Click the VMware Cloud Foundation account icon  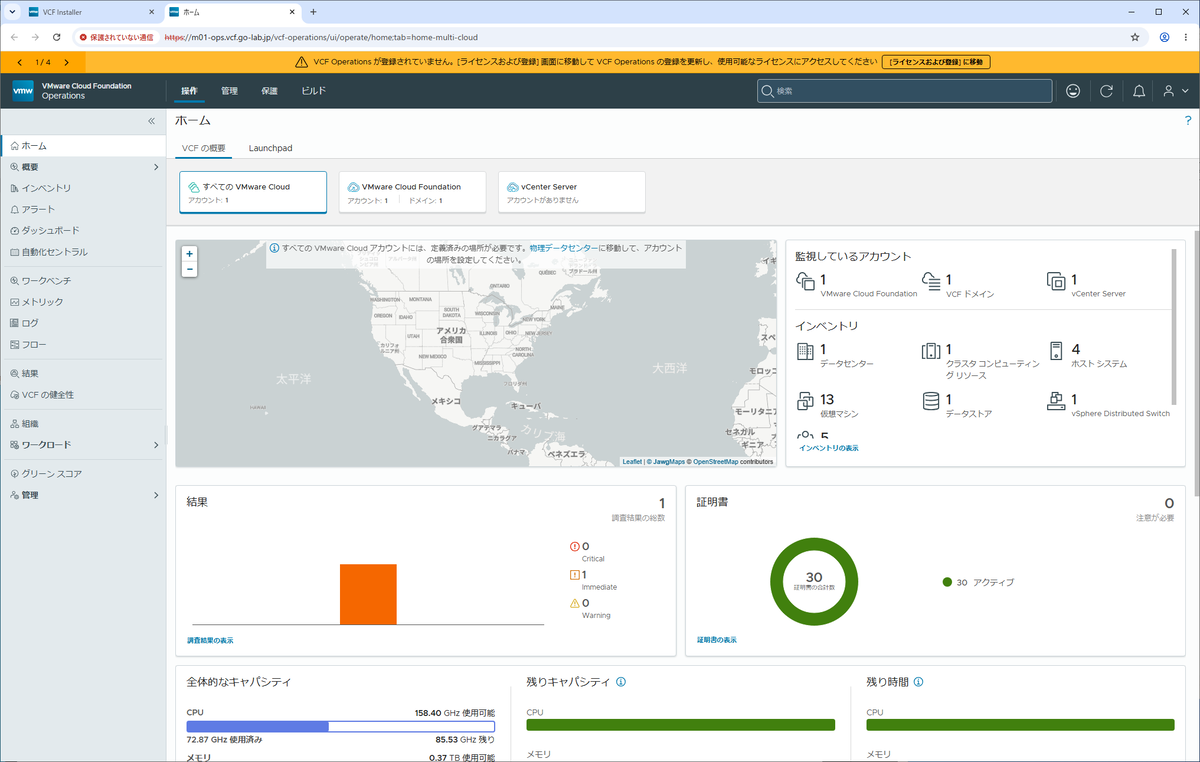click(x=805, y=282)
